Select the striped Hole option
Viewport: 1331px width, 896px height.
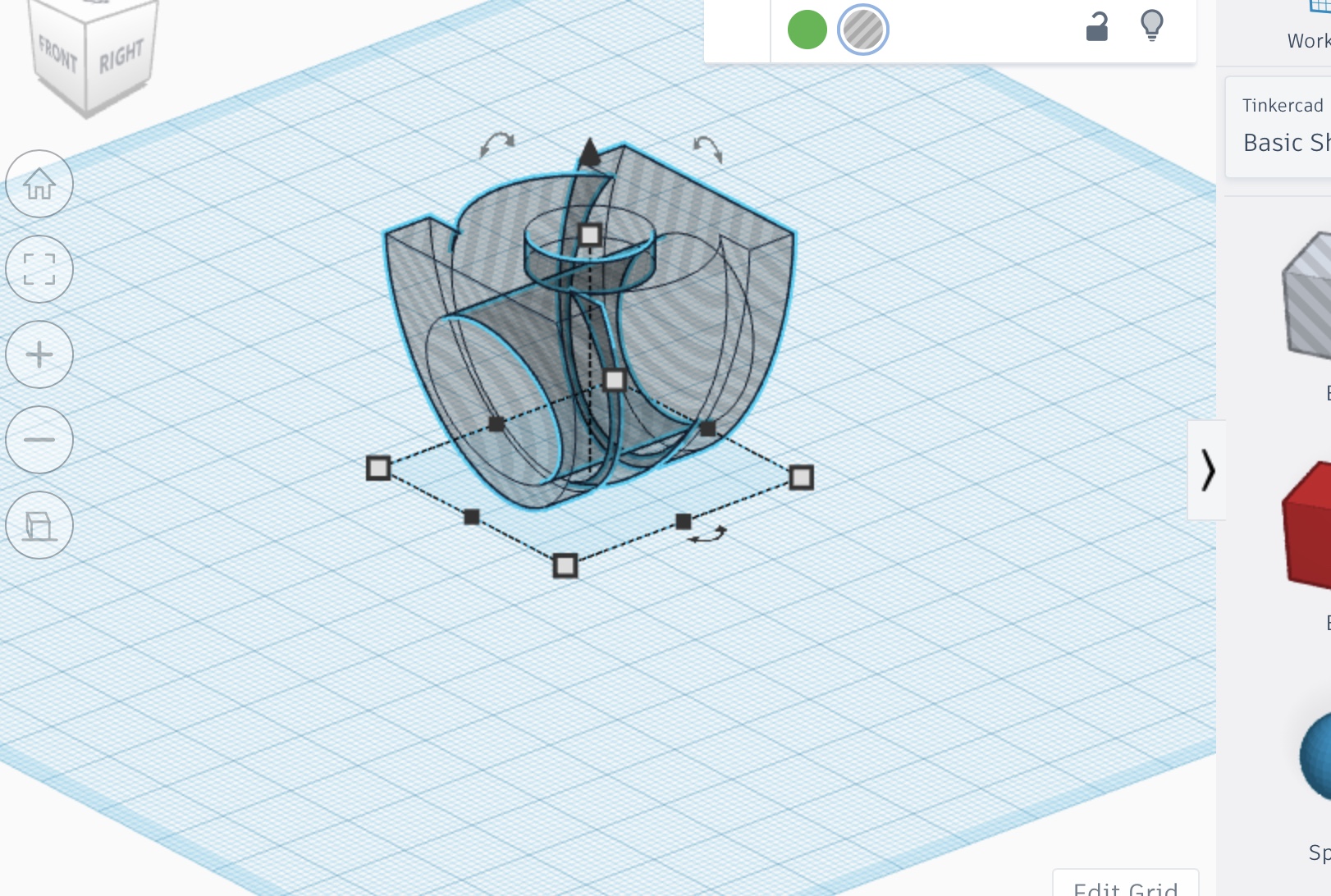[863, 30]
